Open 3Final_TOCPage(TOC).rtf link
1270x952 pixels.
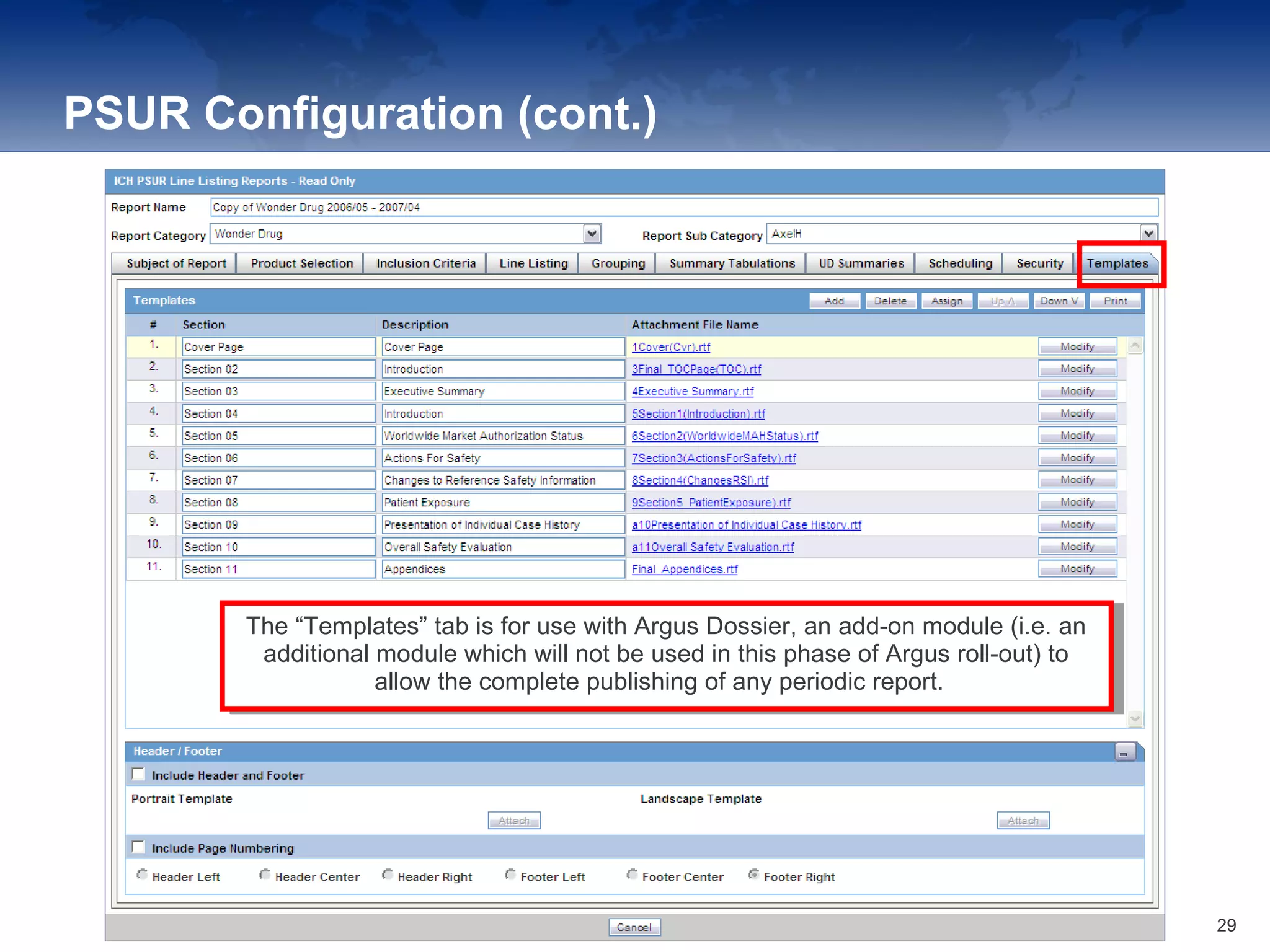(696, 369)
